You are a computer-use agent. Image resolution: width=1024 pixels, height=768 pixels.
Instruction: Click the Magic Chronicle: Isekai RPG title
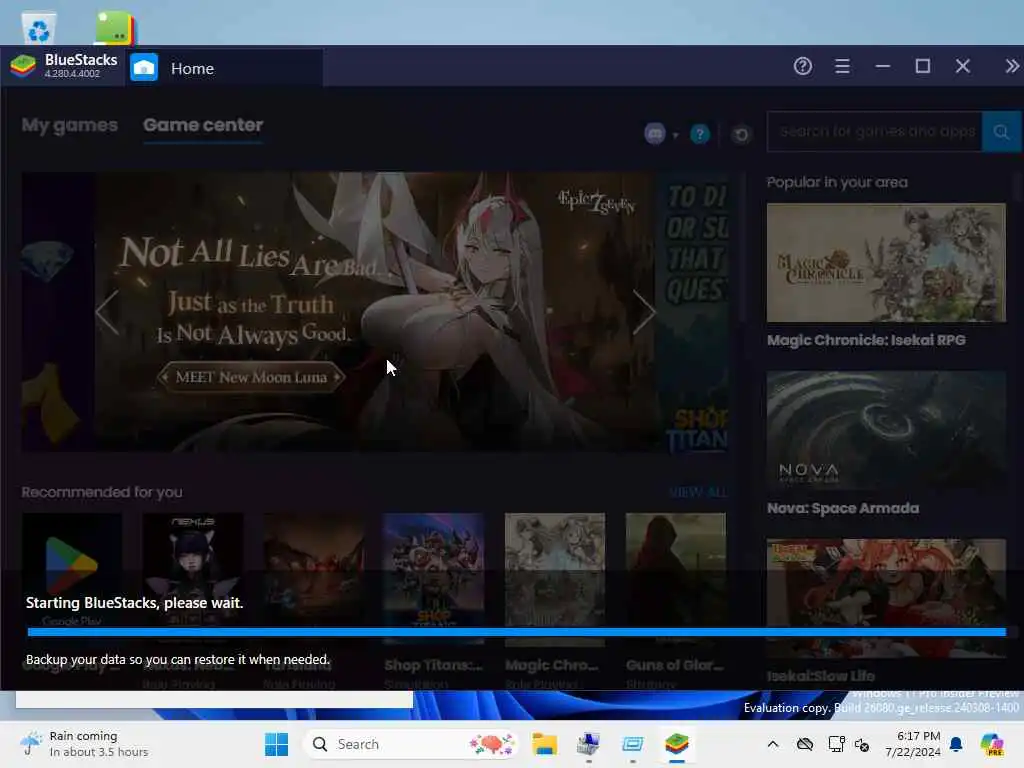tap(866, 340)
